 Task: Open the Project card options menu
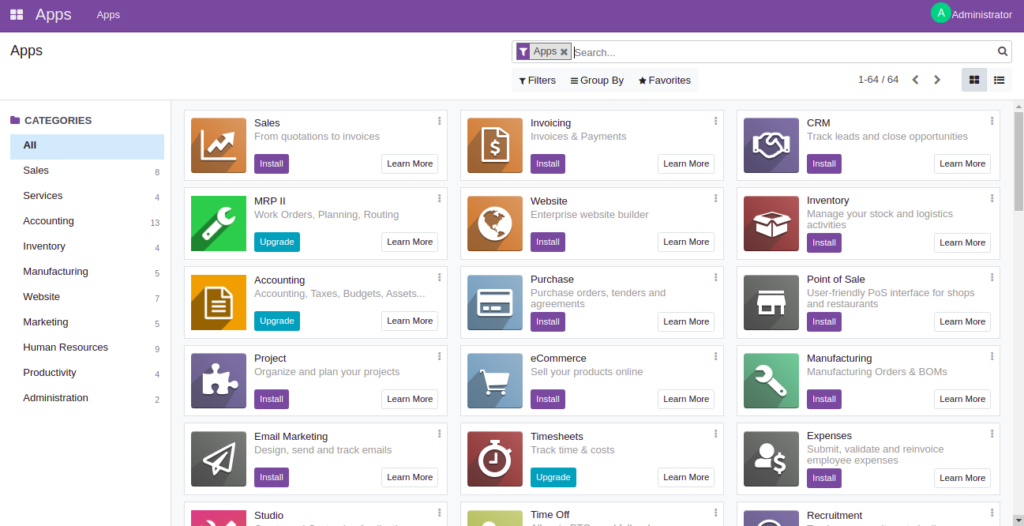tap(440, 356)
